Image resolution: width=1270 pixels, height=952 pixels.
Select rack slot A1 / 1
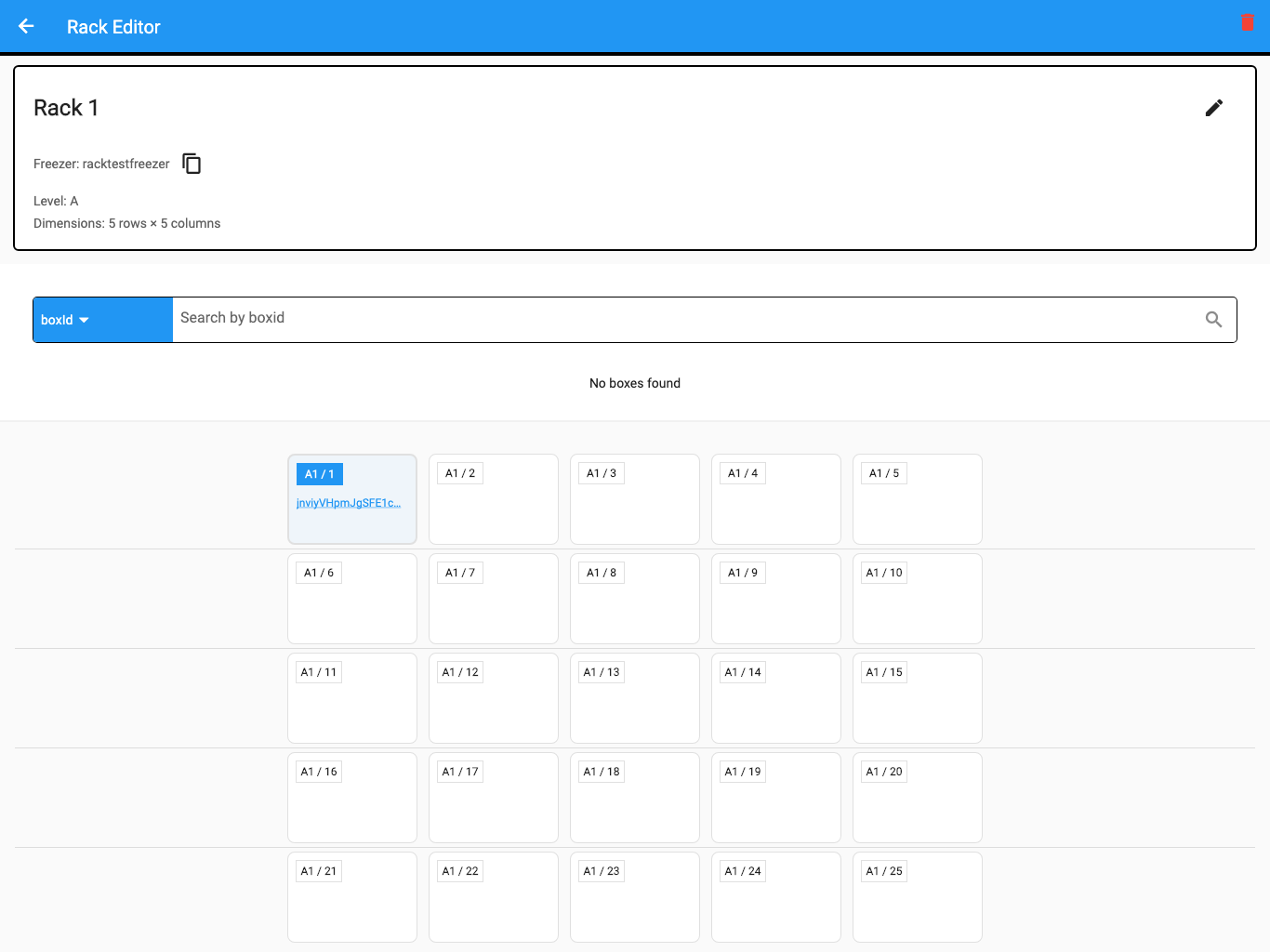point(352,499)
